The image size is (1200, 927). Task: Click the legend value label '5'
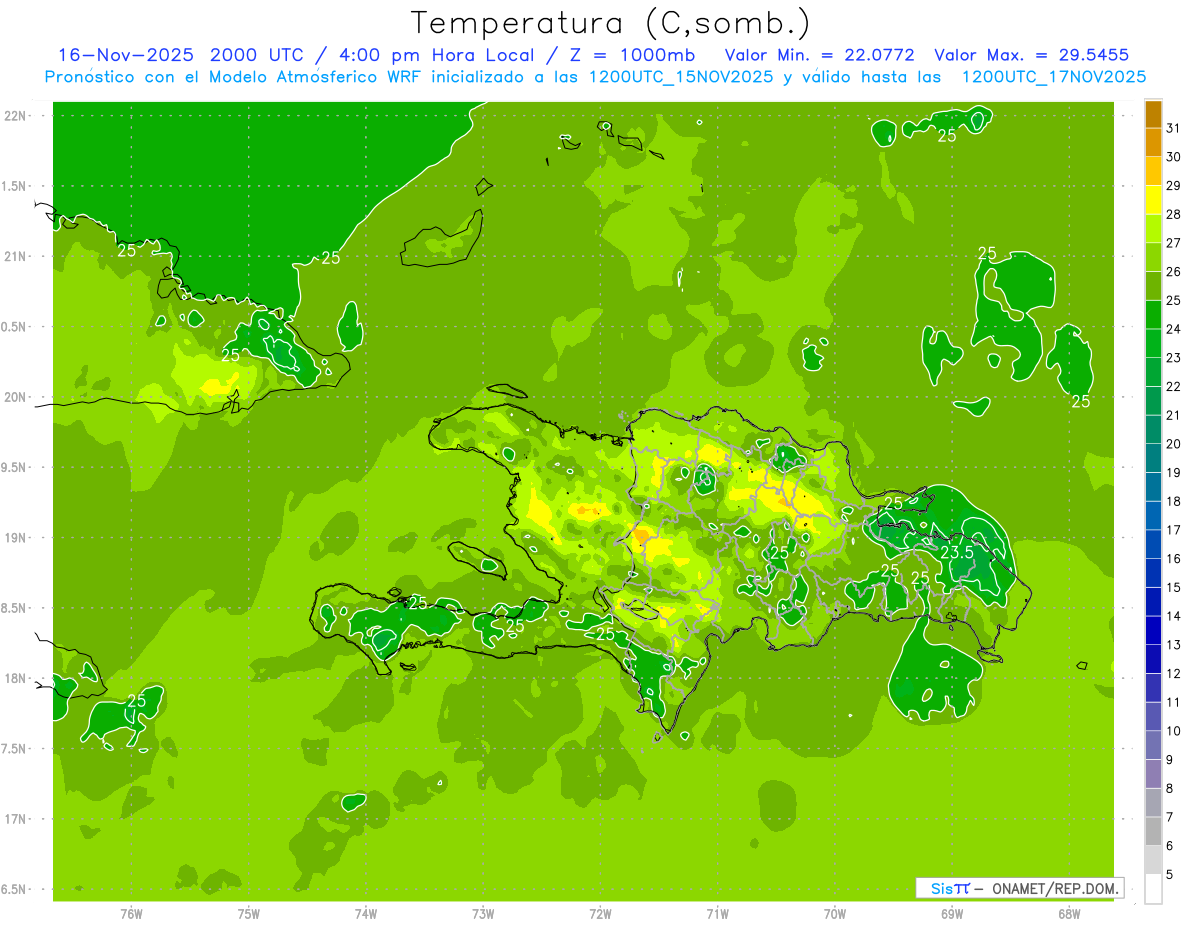point(1170,874)
